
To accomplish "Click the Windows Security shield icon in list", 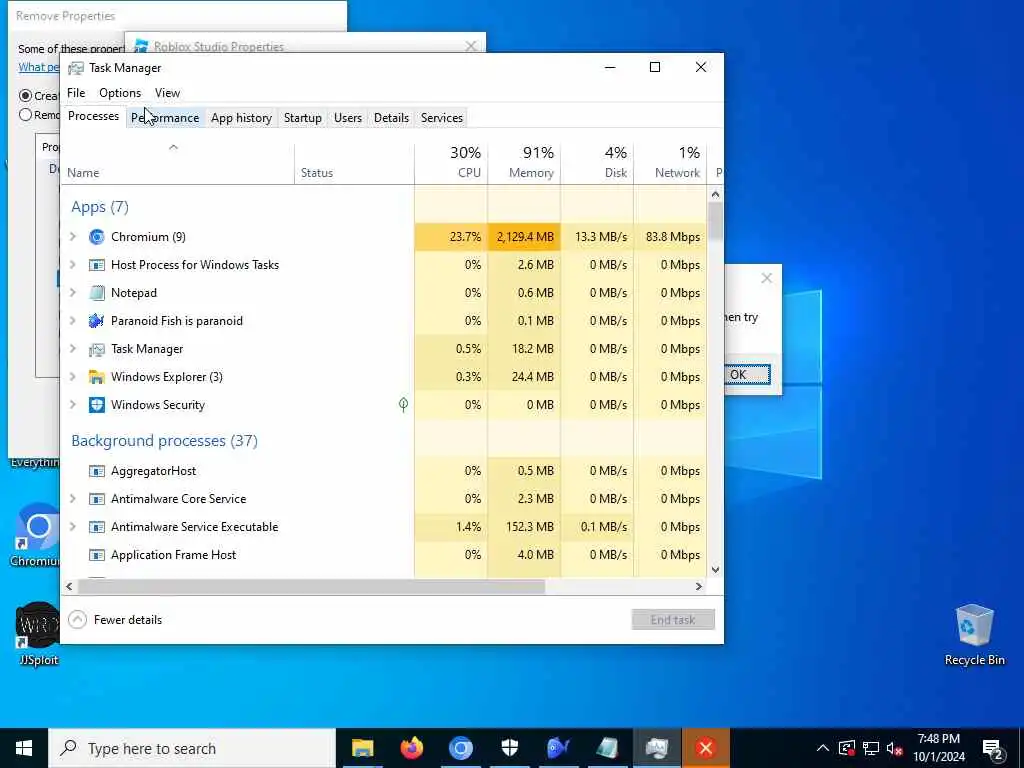I will pyautogui.click(x=97, y=405).
